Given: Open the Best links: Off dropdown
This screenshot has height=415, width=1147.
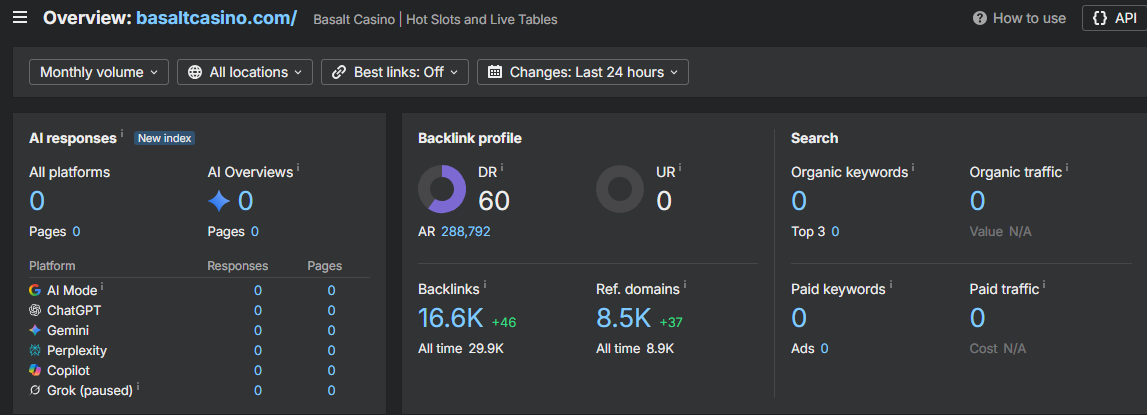Looking at the screenshot, I should click(395, 72).
